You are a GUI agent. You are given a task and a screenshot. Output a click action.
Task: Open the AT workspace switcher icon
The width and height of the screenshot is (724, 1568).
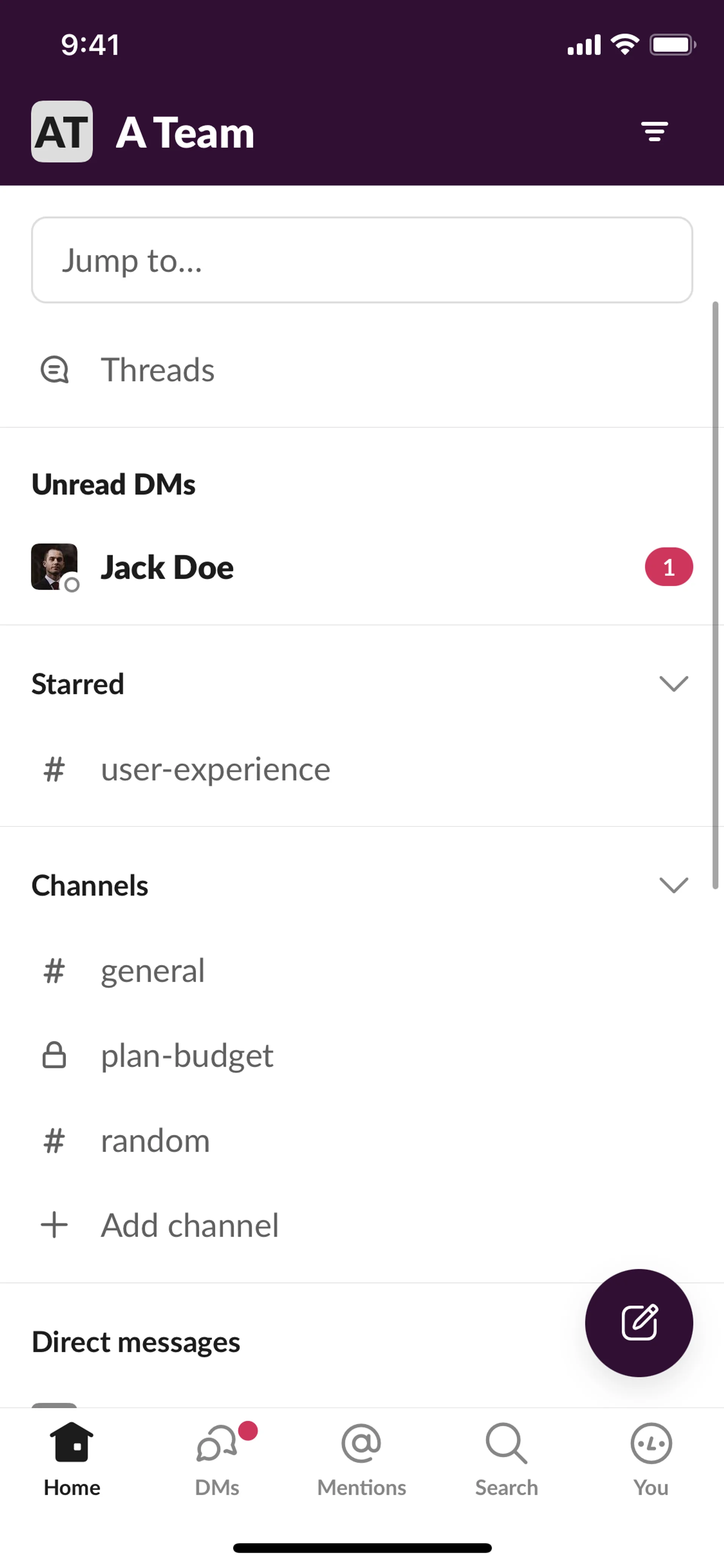[62, 132]
